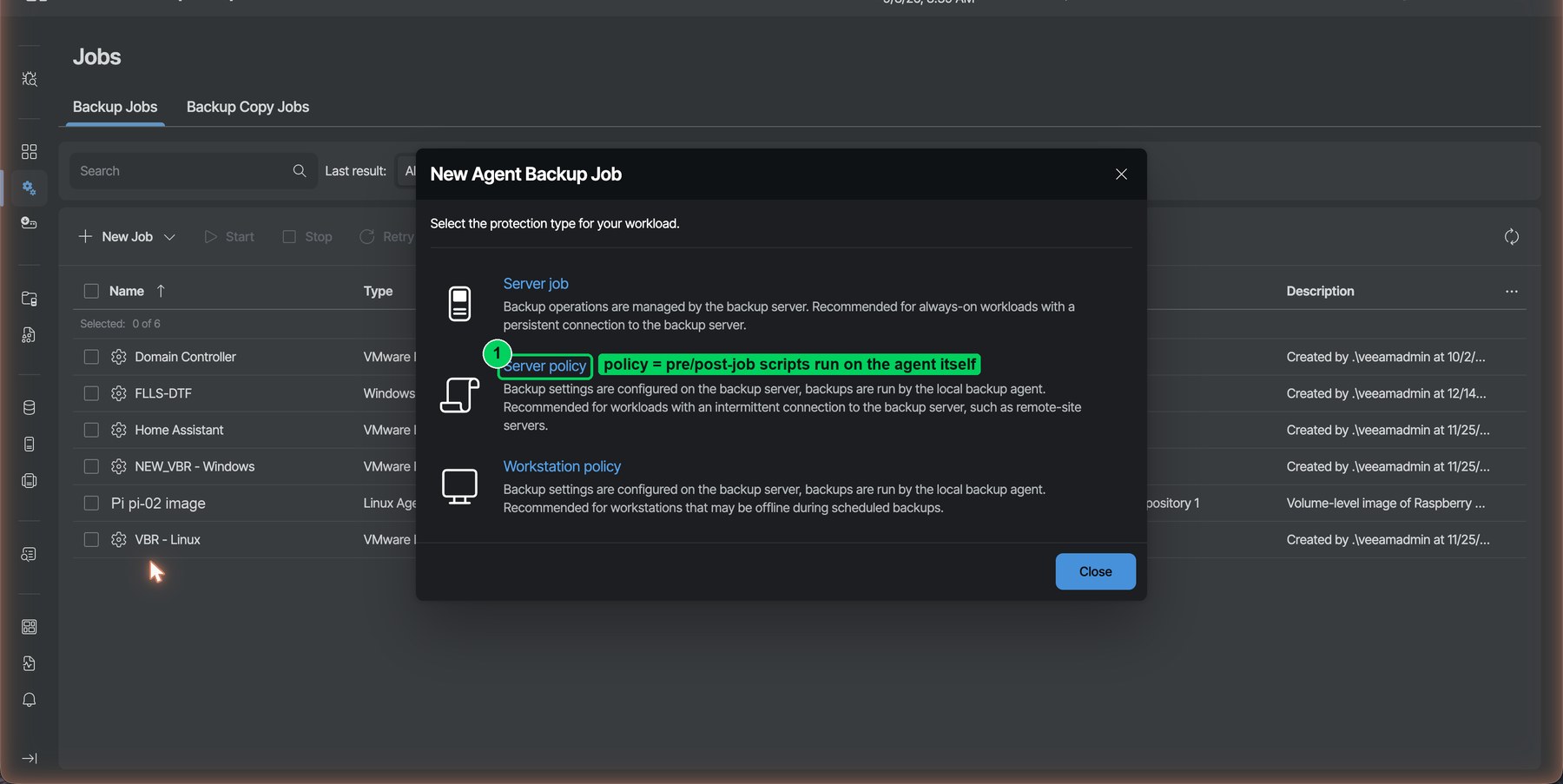Click the Server job phone-like icon

pos(459,304)
